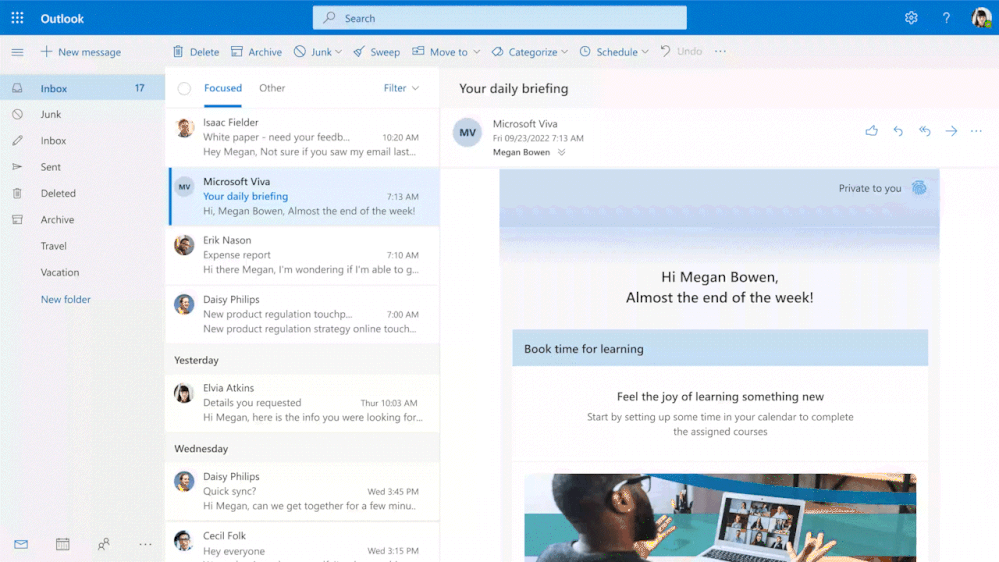Click into the Search box
Image resolution: width=999 pixels, height=562 pixels.
500,18
